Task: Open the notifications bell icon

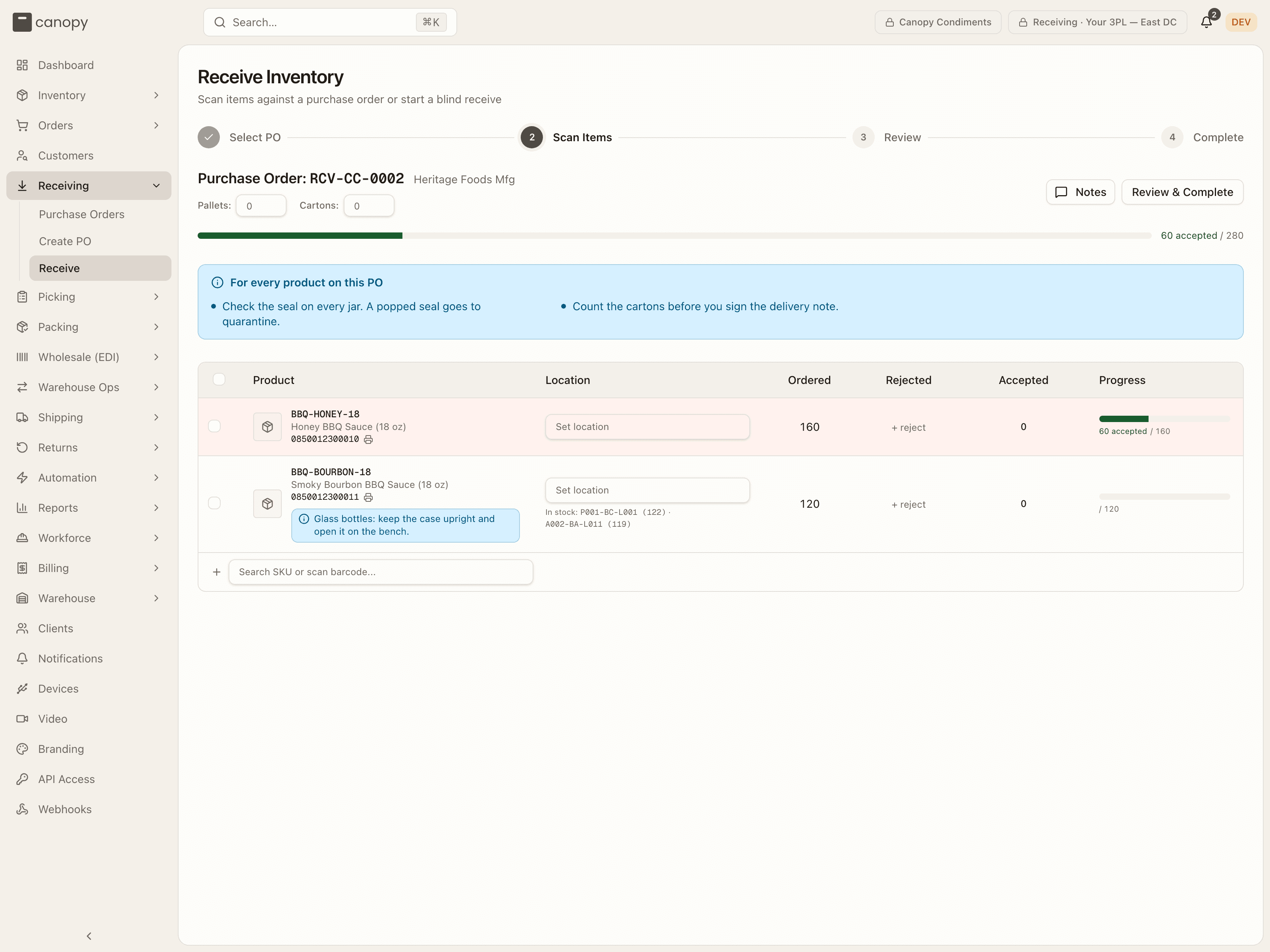Action: click(1206, 22)
